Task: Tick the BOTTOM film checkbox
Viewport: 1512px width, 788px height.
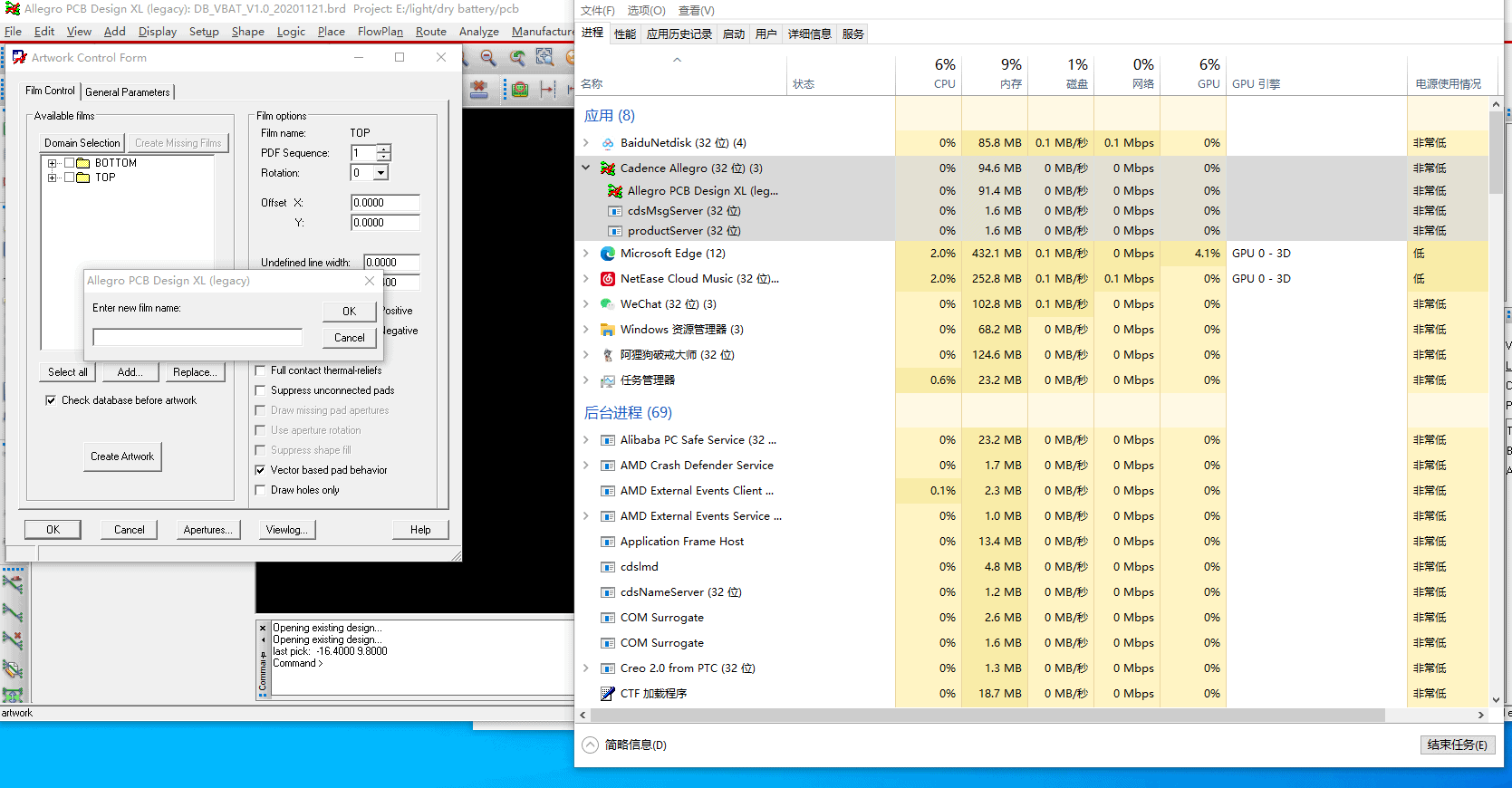Action: pos(69,163)
